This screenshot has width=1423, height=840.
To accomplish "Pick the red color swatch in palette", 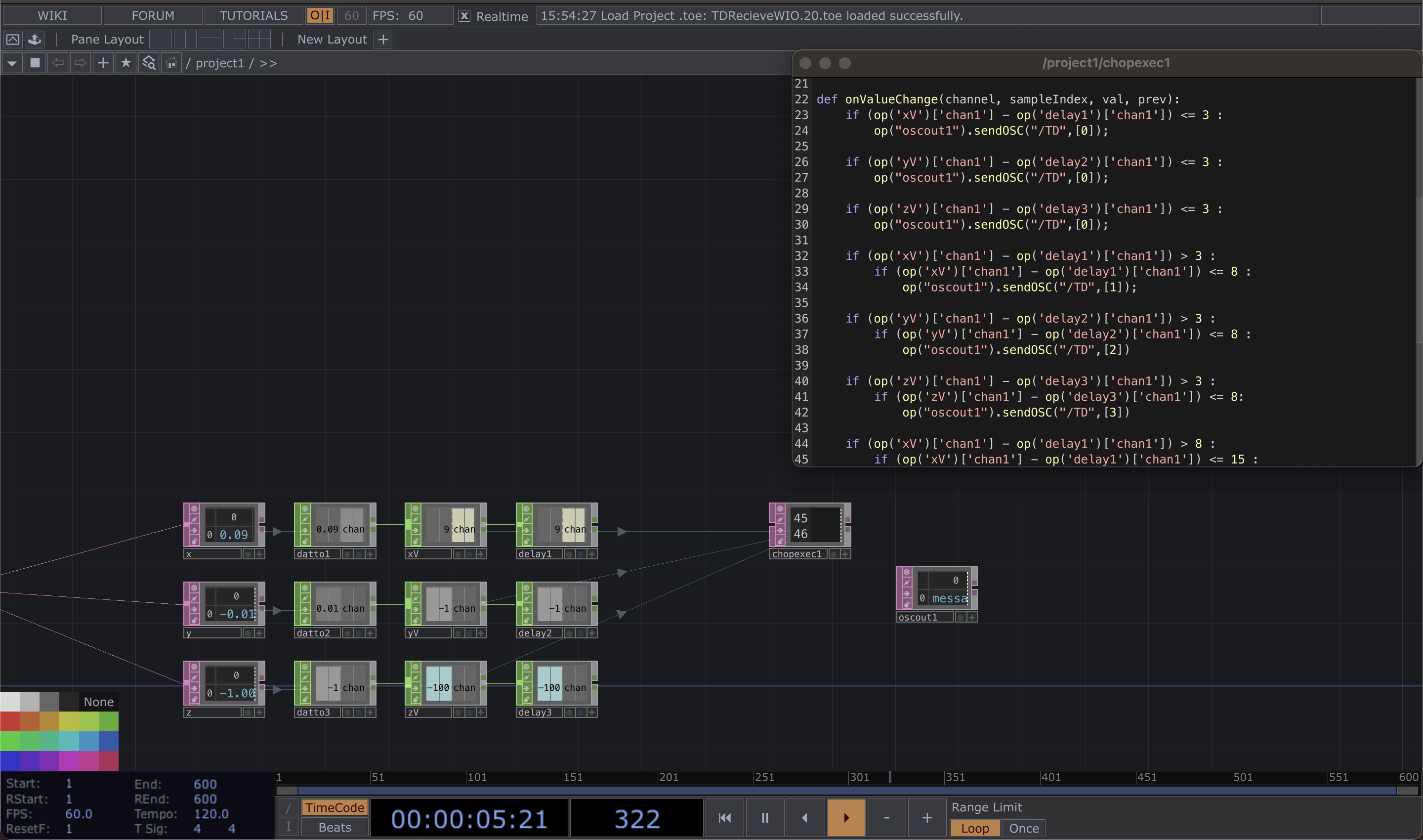I will (x=9, y=721).
